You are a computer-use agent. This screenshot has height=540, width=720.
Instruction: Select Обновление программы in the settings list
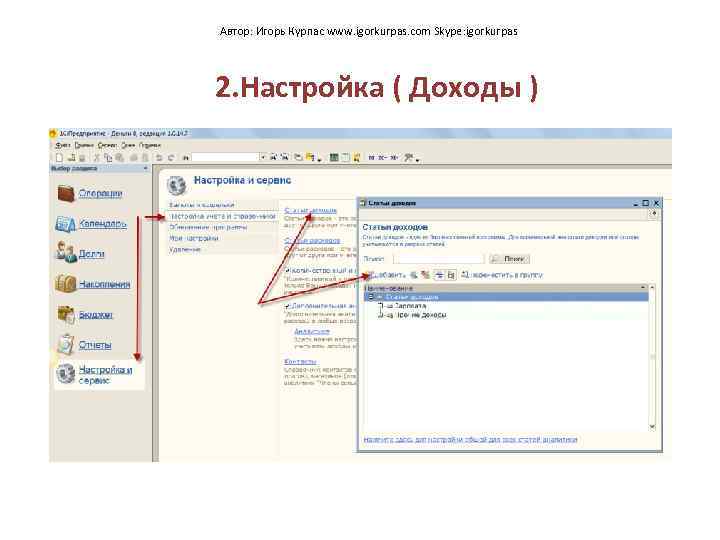point(222,227)
